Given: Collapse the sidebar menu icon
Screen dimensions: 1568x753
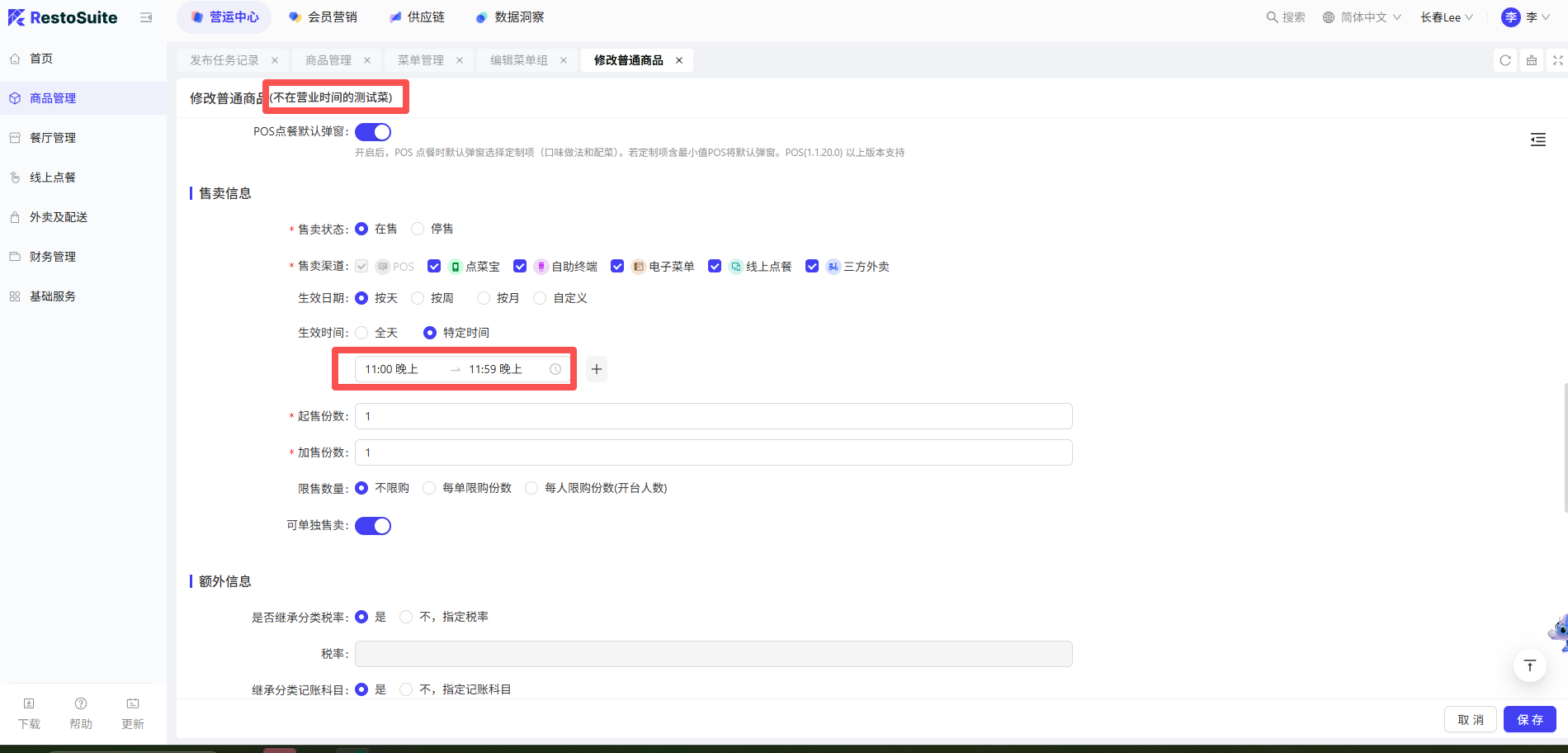Looking at the screenshot, I should coord(146,17).
